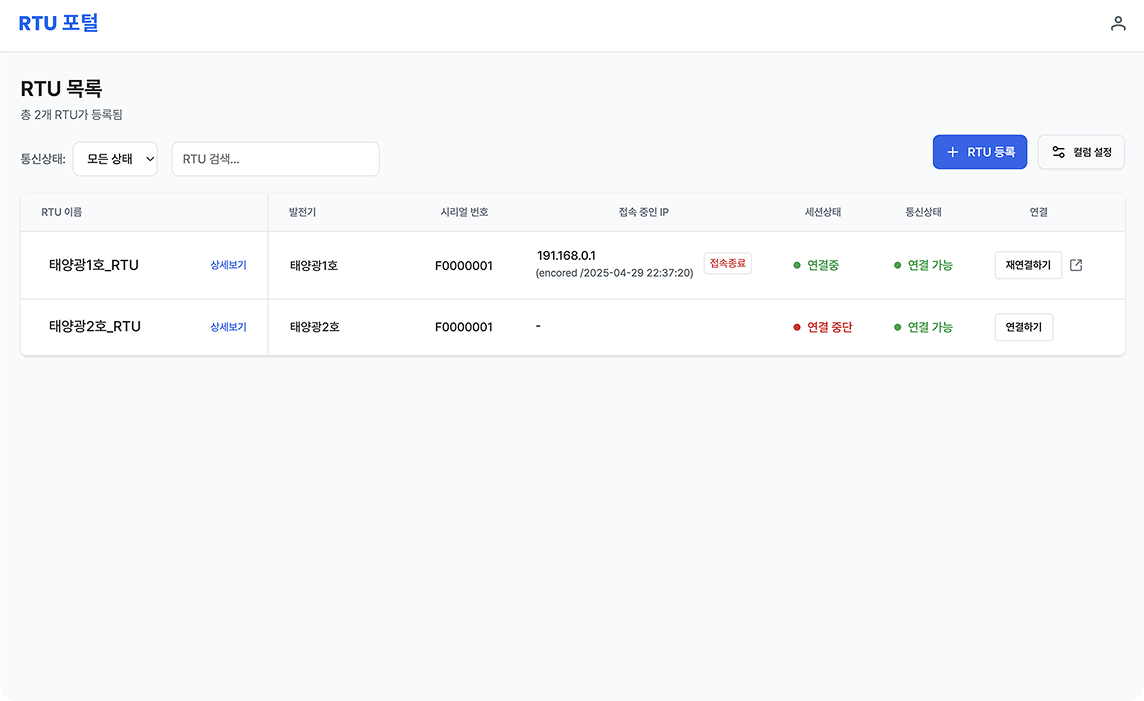Click 연결하기 for 태양광2호_RTU
The height and width of the screenshot is (701, 1144).
pos(1024,327)
